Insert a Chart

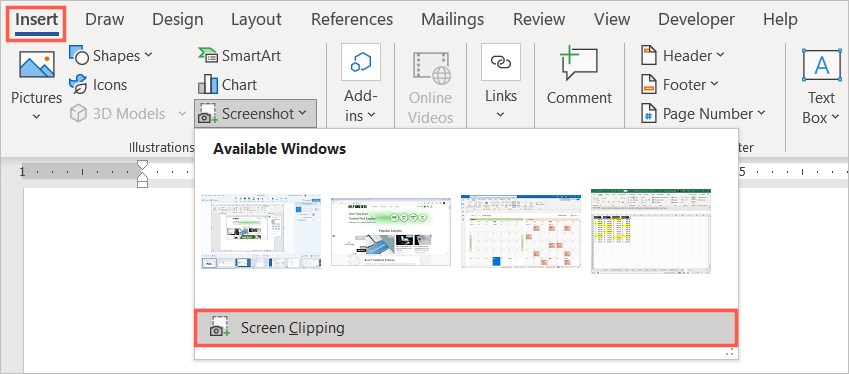(227, 85)
